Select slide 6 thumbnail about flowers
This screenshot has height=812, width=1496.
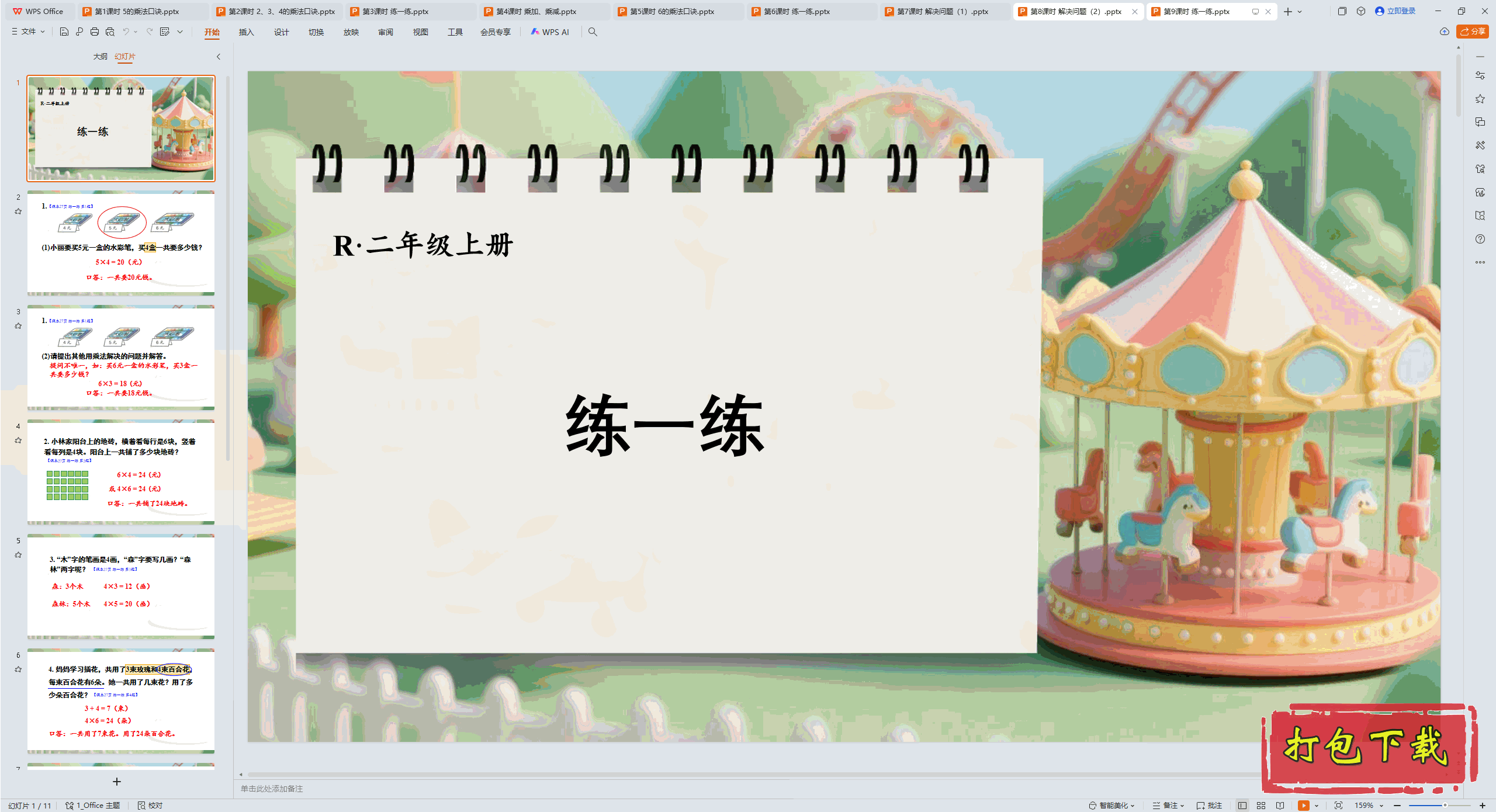pyautogui.click(x=121, y=701)
